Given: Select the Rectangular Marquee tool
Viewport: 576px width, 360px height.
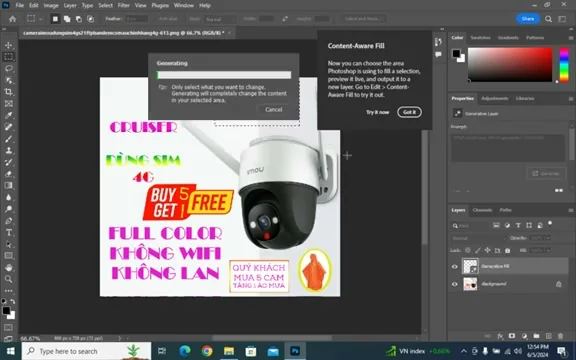Looking at the screenshot, I should tap(8, 57).
